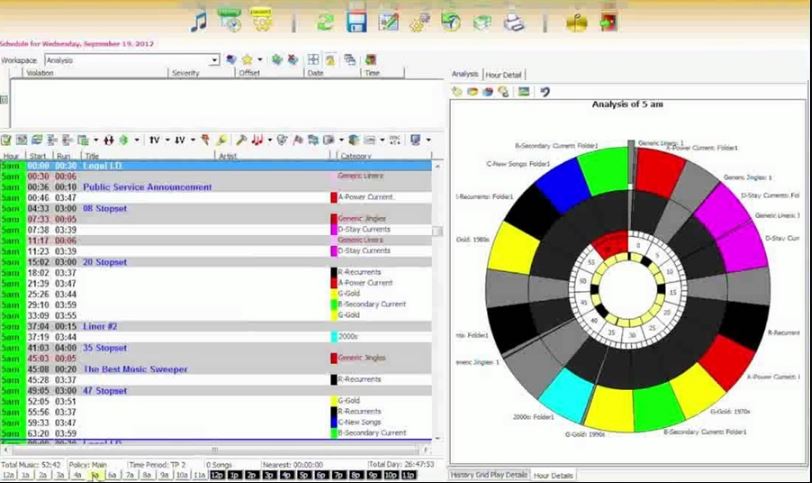Click the Artist column header
The image size is (812, 483).
(x=230, y=156)
